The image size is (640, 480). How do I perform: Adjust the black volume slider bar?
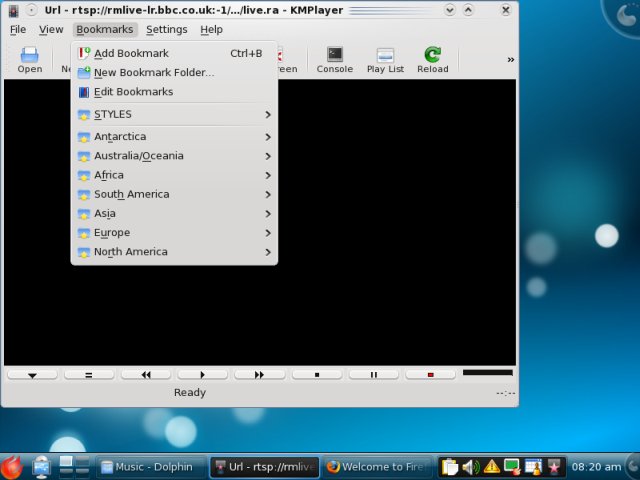(x=487, y=373)
